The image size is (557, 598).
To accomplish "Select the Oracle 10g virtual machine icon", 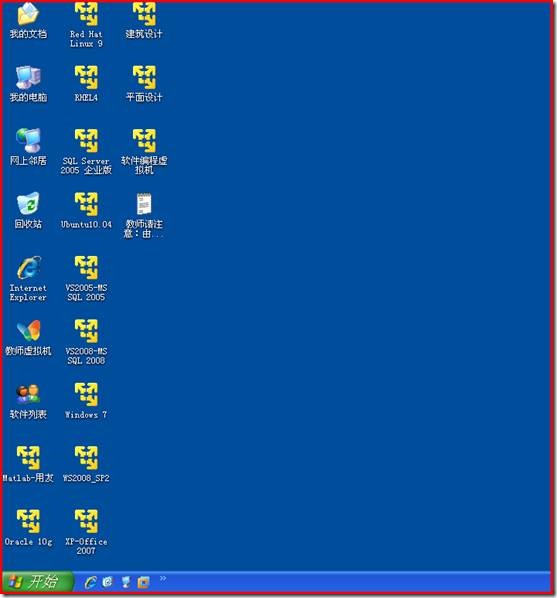I will point(28,521).
